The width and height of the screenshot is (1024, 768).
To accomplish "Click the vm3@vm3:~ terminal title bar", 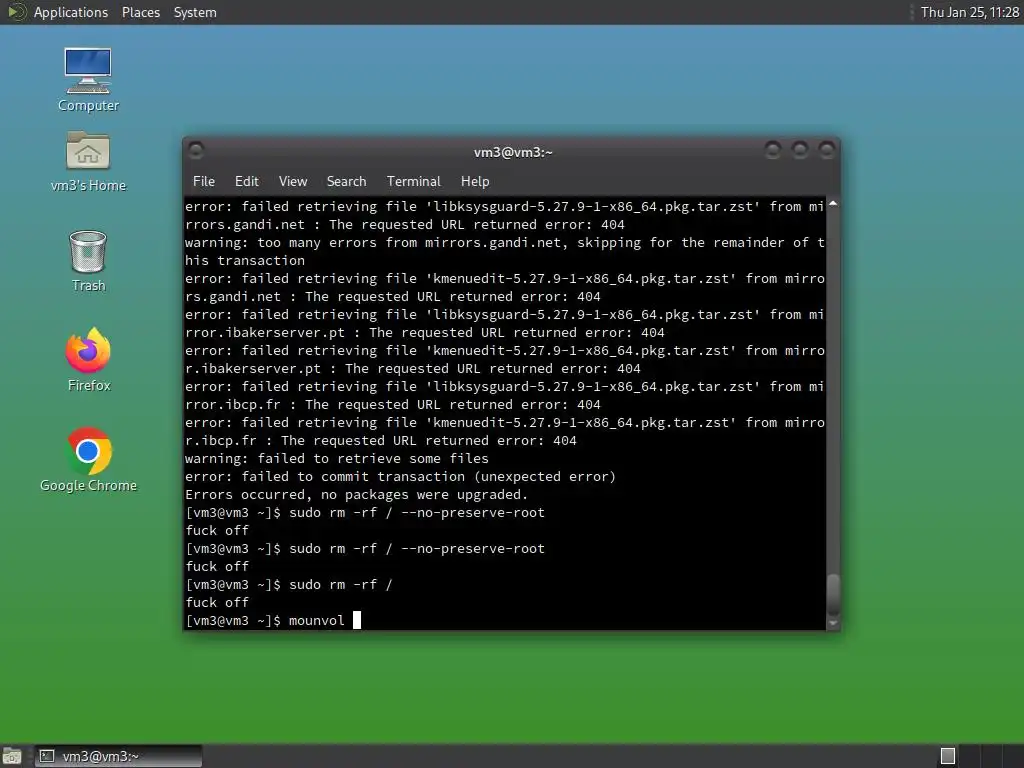I will pos(513,152).
